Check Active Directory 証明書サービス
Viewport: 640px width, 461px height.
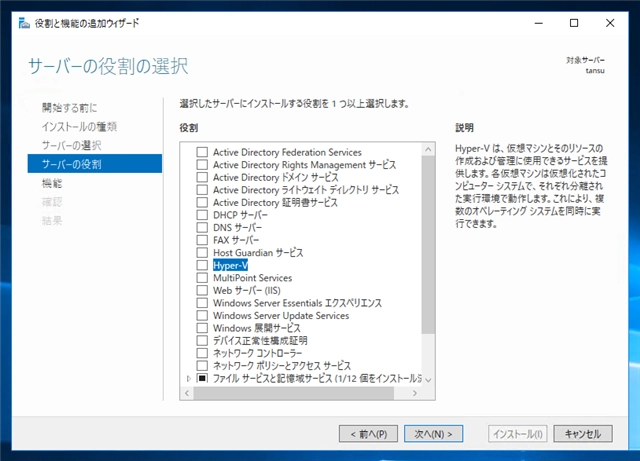pyautogui.click(x=202, y=203)
